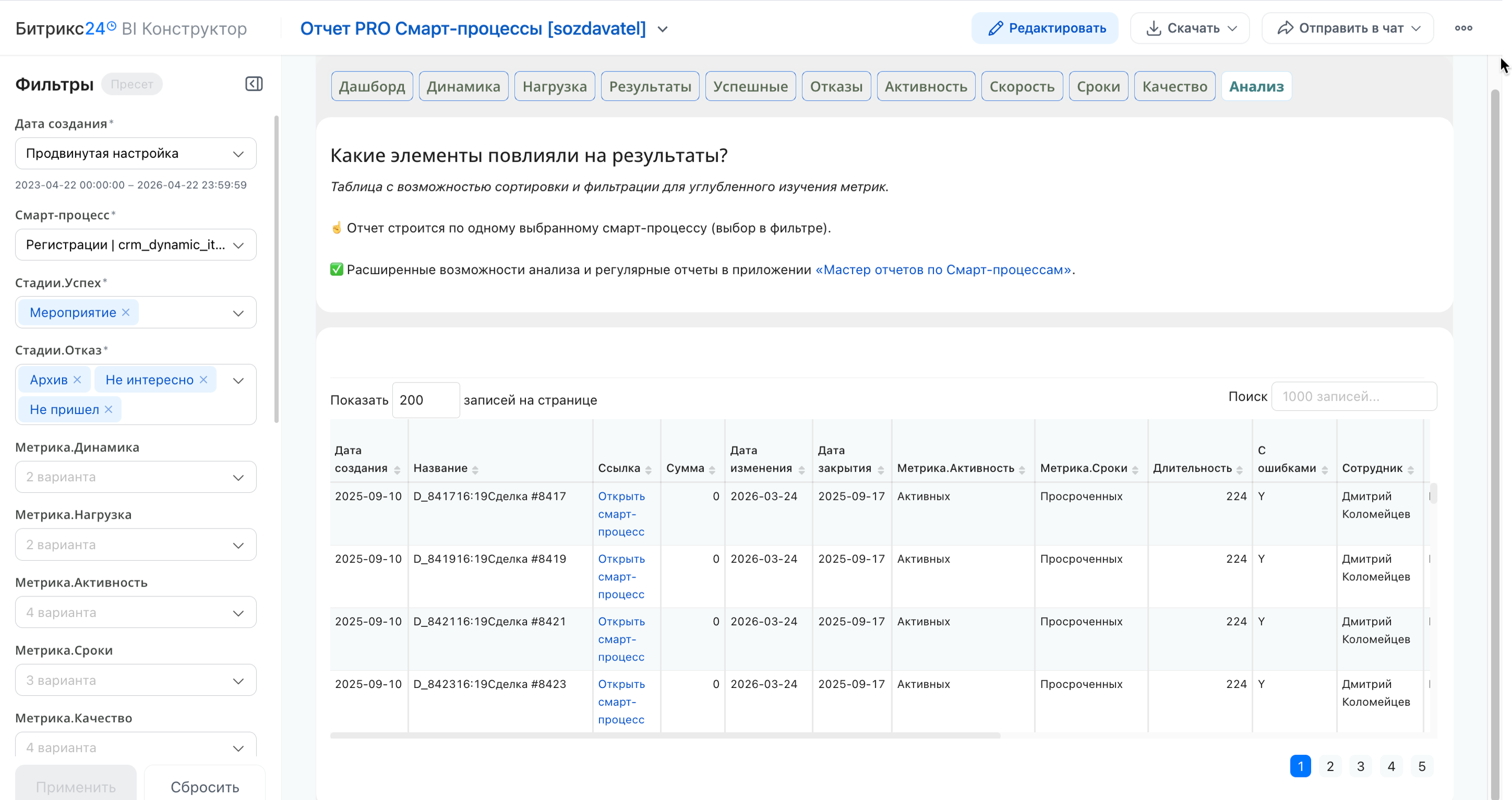Sort table by Сумма column

tap(712, 470)
